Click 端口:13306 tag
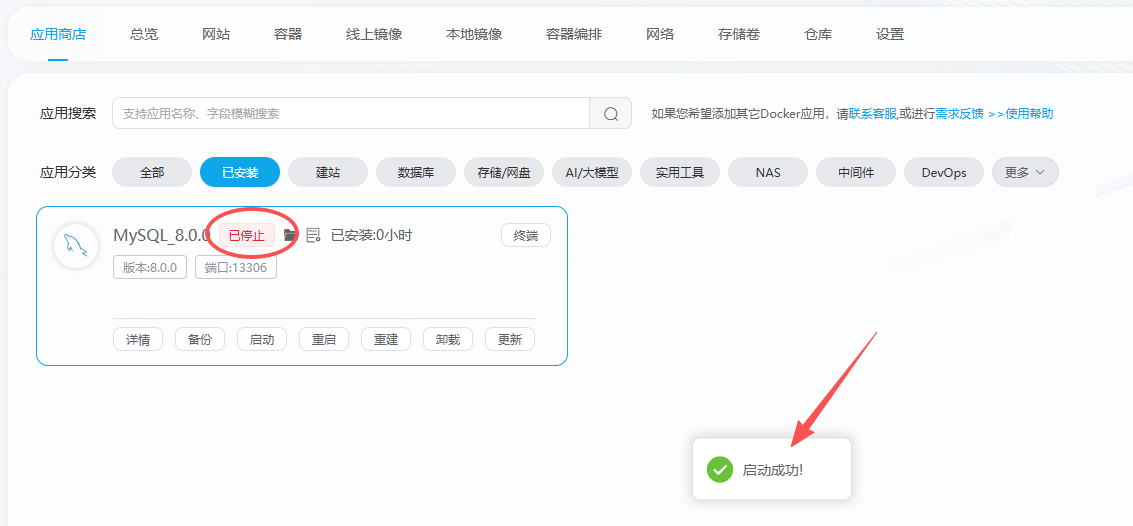Image resolution: width=1133 pixels, height=526 pixels. (236, 267)
